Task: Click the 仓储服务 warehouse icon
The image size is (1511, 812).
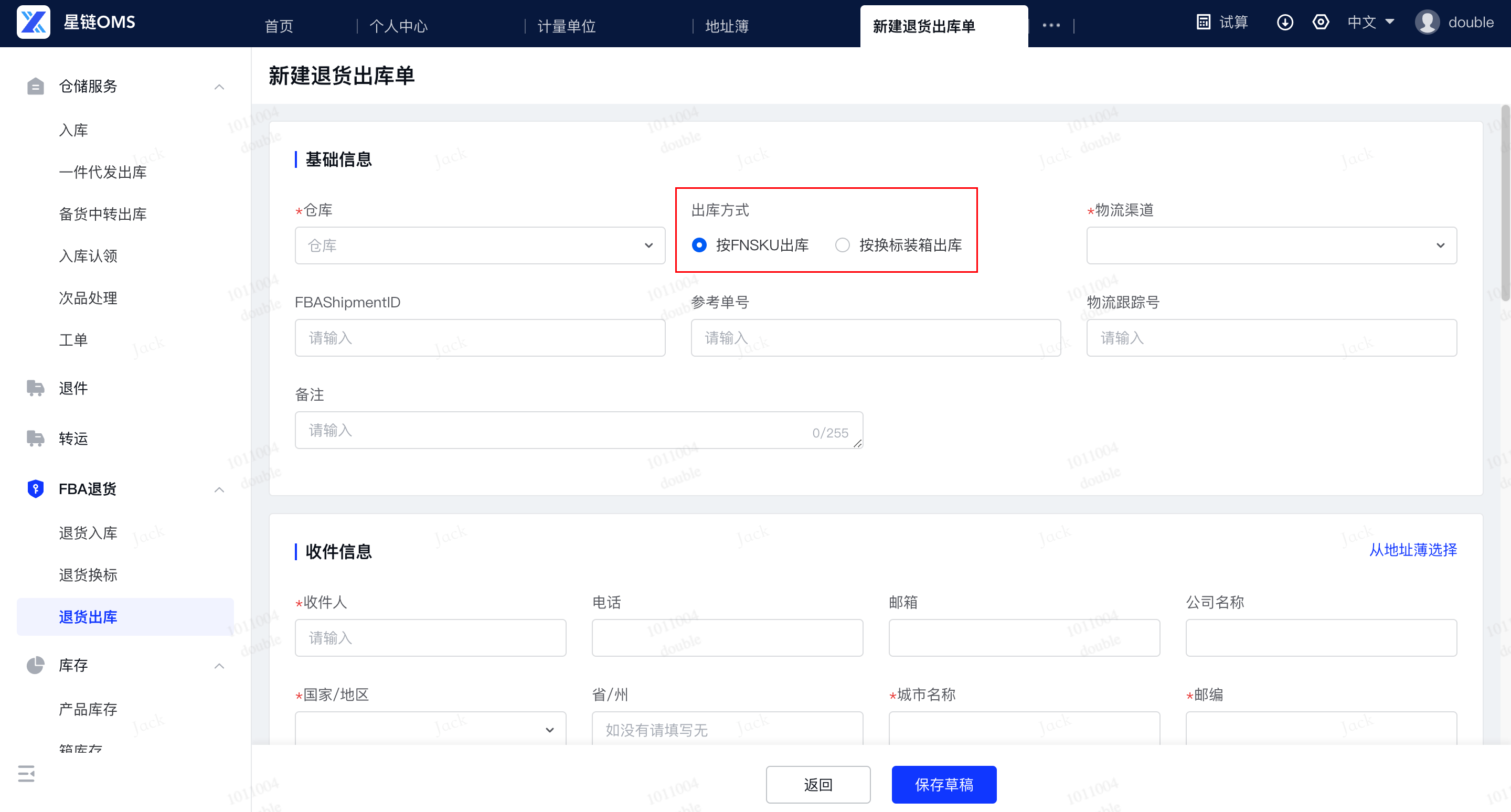Action: 35,86
